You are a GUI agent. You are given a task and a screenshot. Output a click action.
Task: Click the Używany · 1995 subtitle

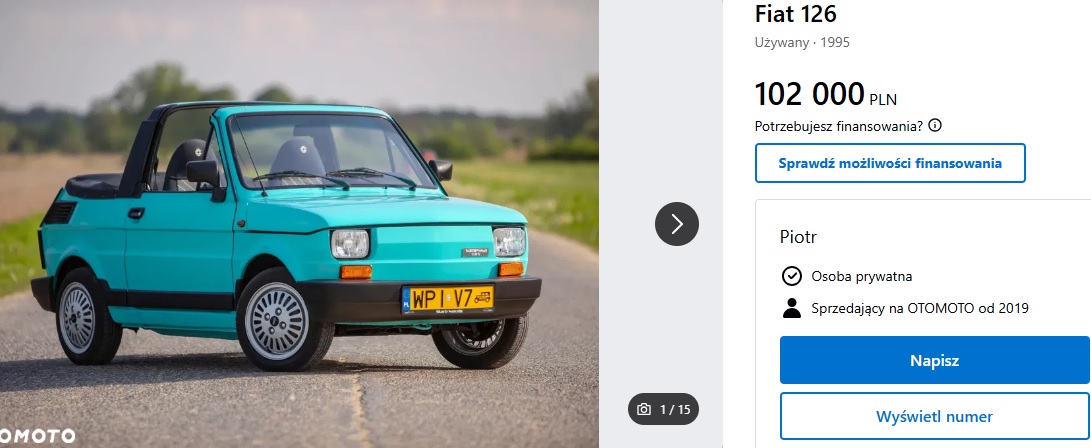point(802,42)
